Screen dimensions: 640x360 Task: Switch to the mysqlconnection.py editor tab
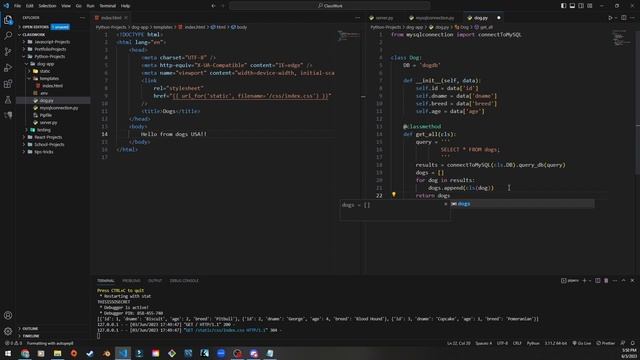435,18
